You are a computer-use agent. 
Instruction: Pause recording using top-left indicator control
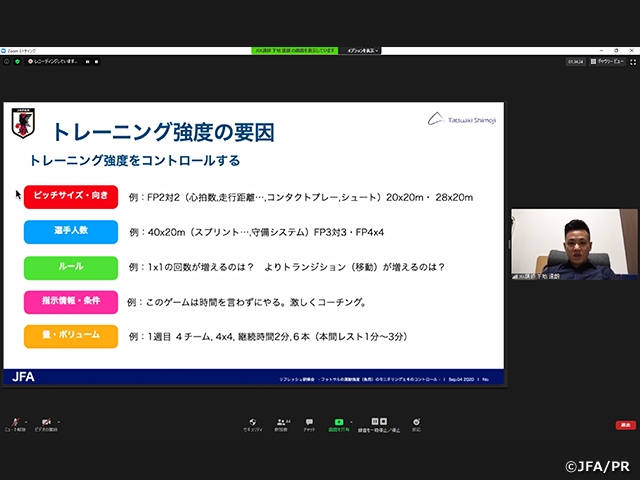pos(86,61)
